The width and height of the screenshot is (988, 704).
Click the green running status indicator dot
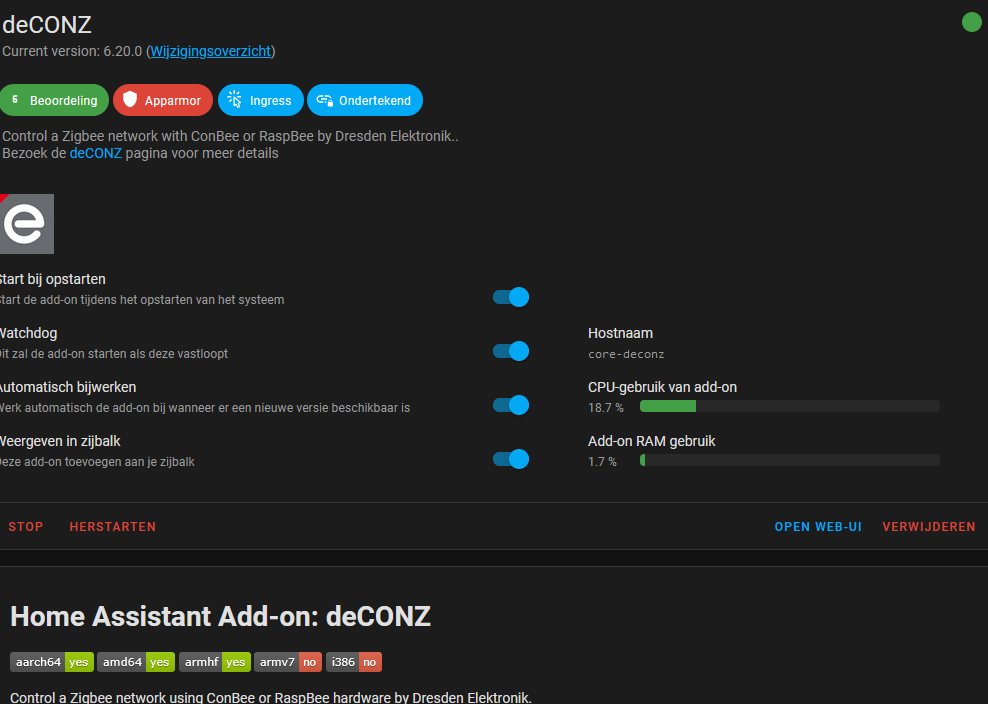[971, 22]
